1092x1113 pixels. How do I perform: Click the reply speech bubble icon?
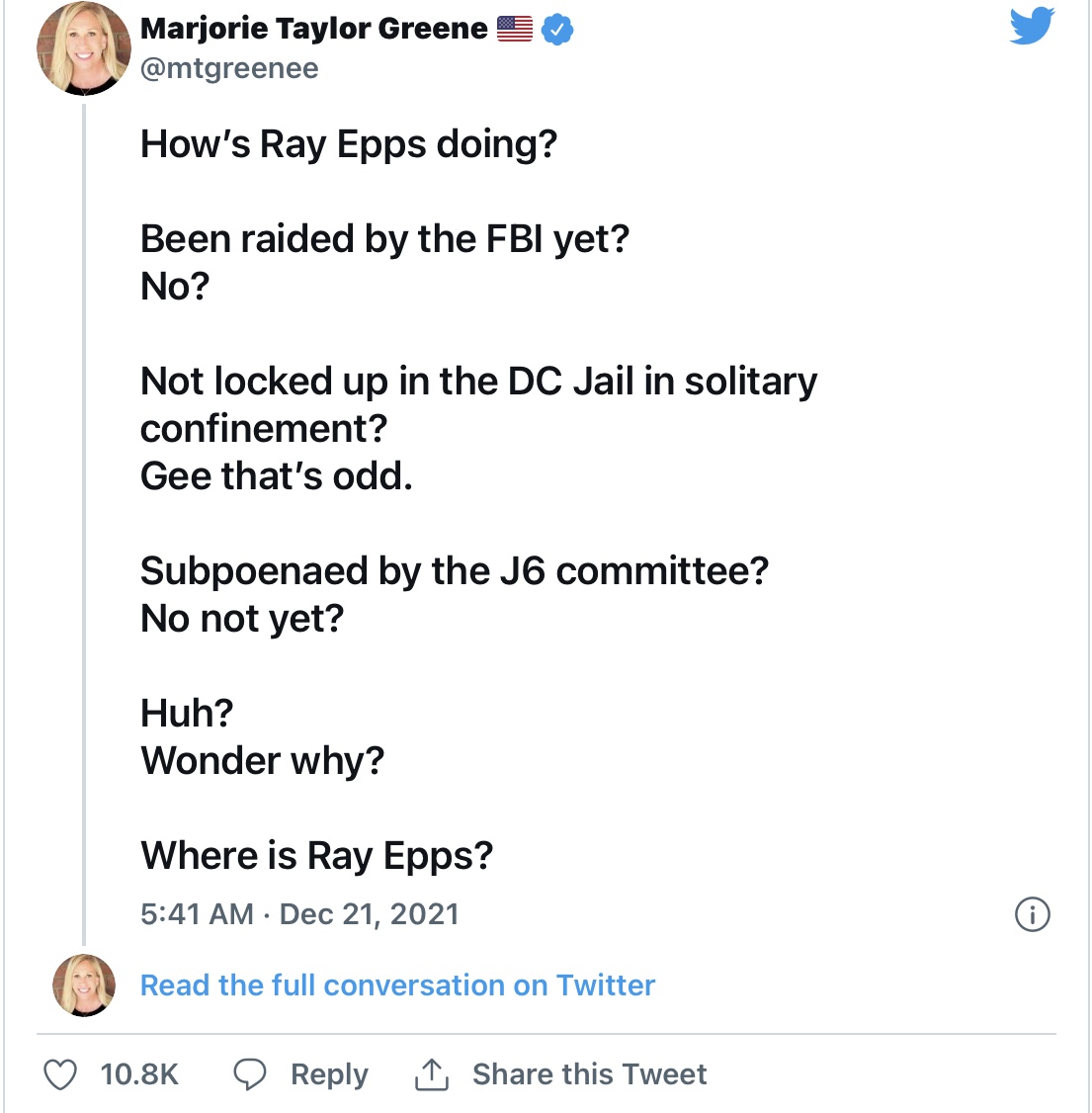[250, 1074]
